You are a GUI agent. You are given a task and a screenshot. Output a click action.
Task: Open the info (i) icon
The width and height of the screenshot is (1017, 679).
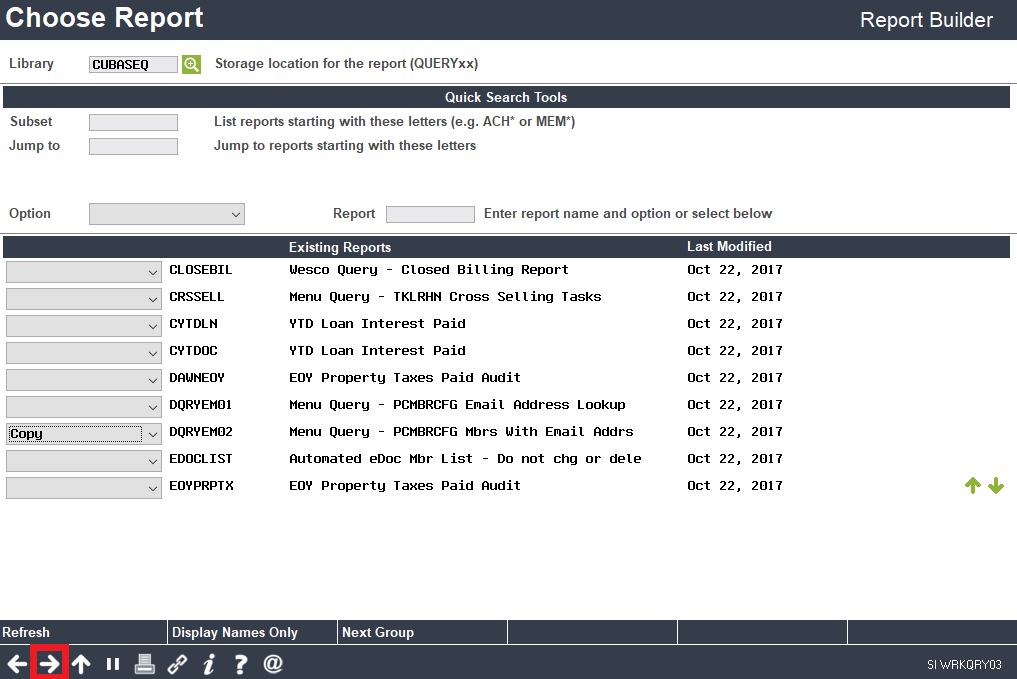209,663
